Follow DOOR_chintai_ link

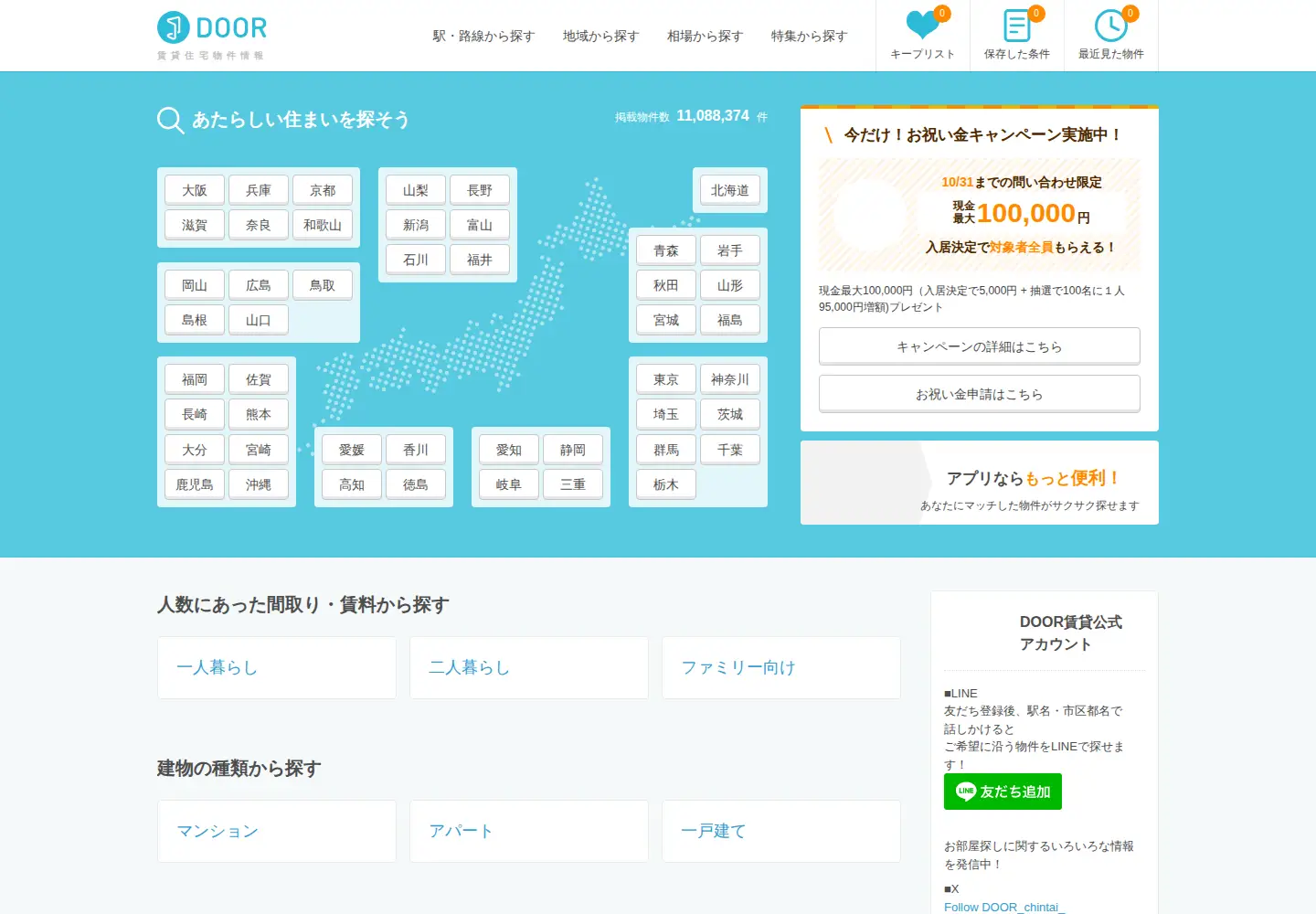(1004, 907)
